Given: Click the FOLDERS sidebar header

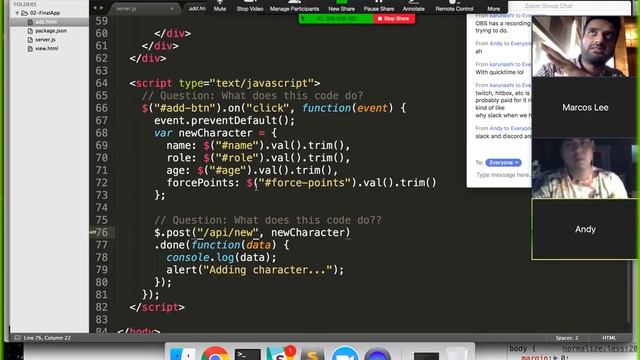Looking at the screenshot, I should 25,4.
